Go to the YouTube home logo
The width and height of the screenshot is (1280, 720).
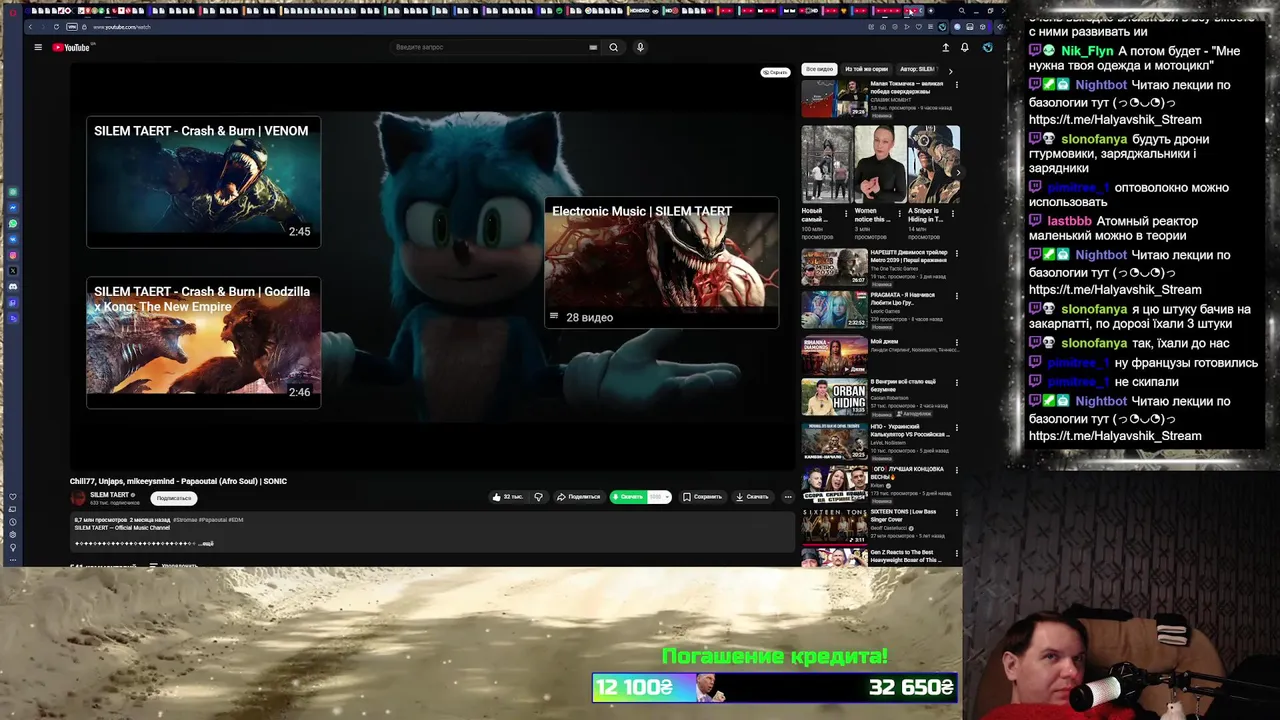[71, 47]
